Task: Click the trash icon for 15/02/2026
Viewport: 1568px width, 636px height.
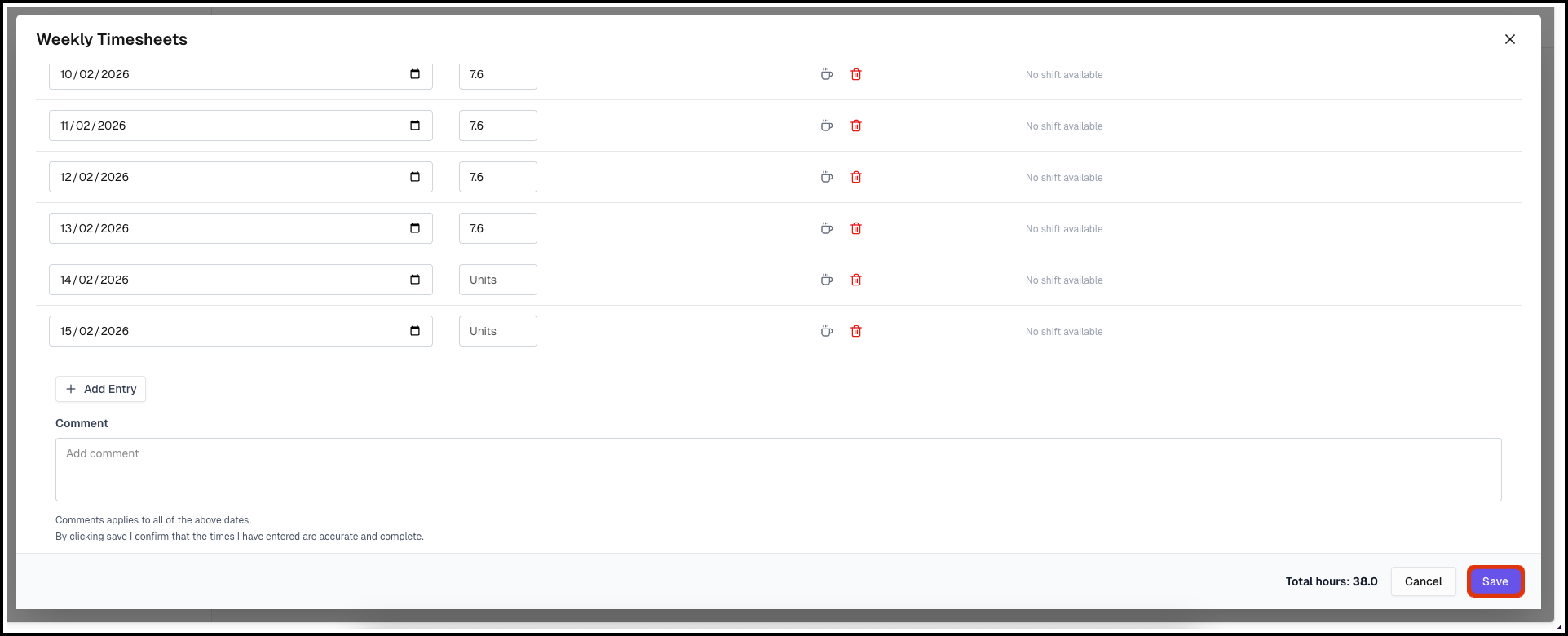Action: tap(856, 331)
